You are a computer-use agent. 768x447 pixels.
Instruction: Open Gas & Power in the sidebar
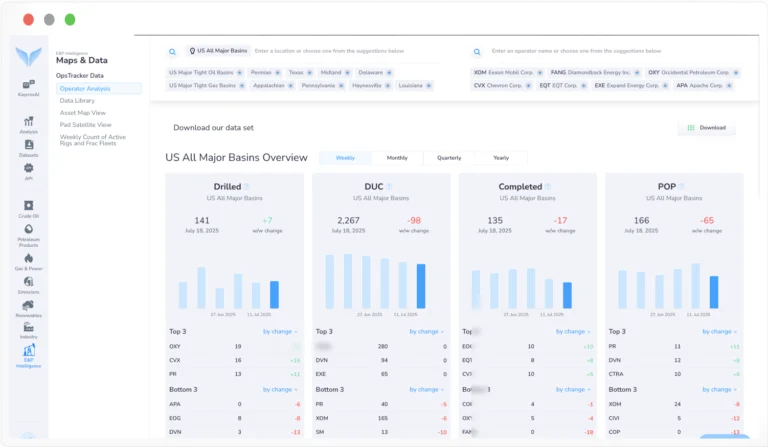(x=28, y=260)
